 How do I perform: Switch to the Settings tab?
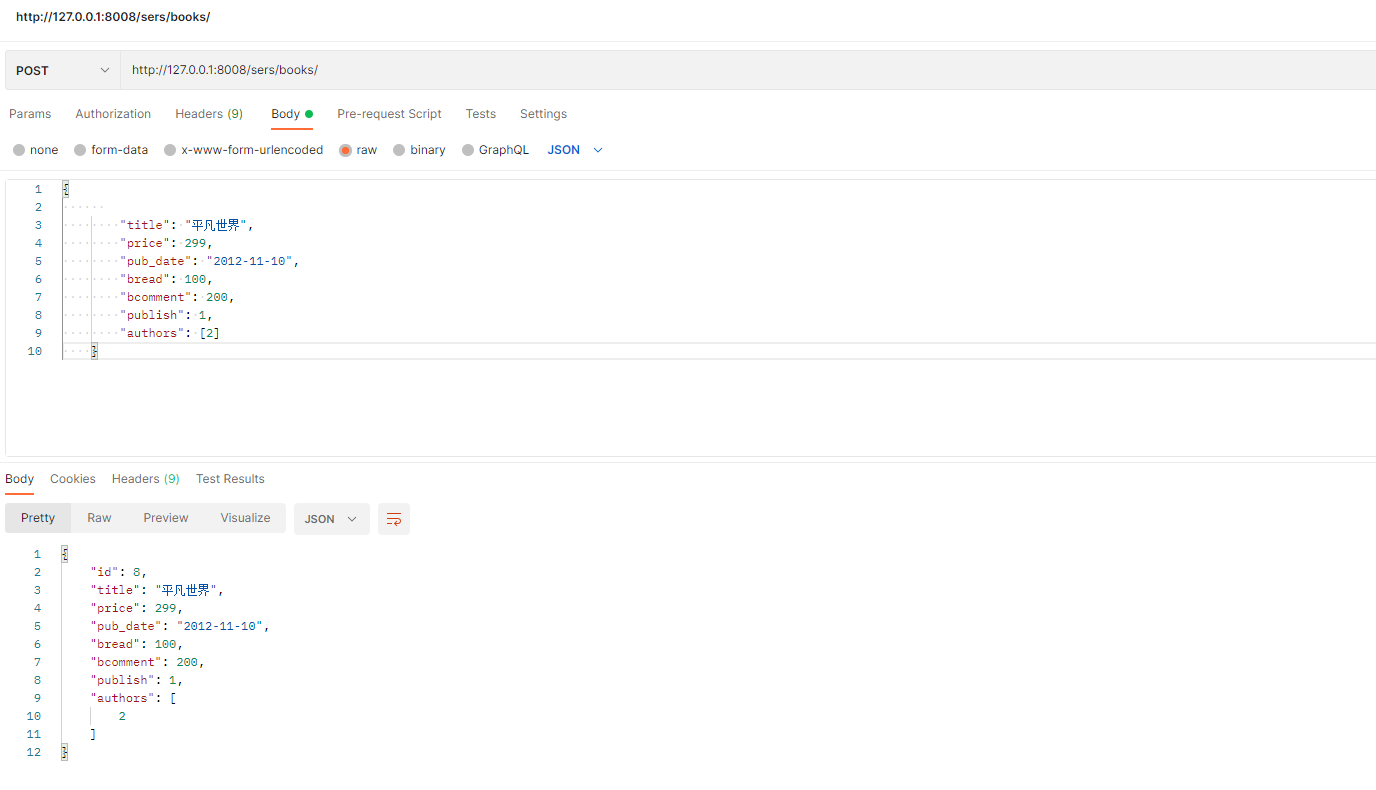[543, 114]
